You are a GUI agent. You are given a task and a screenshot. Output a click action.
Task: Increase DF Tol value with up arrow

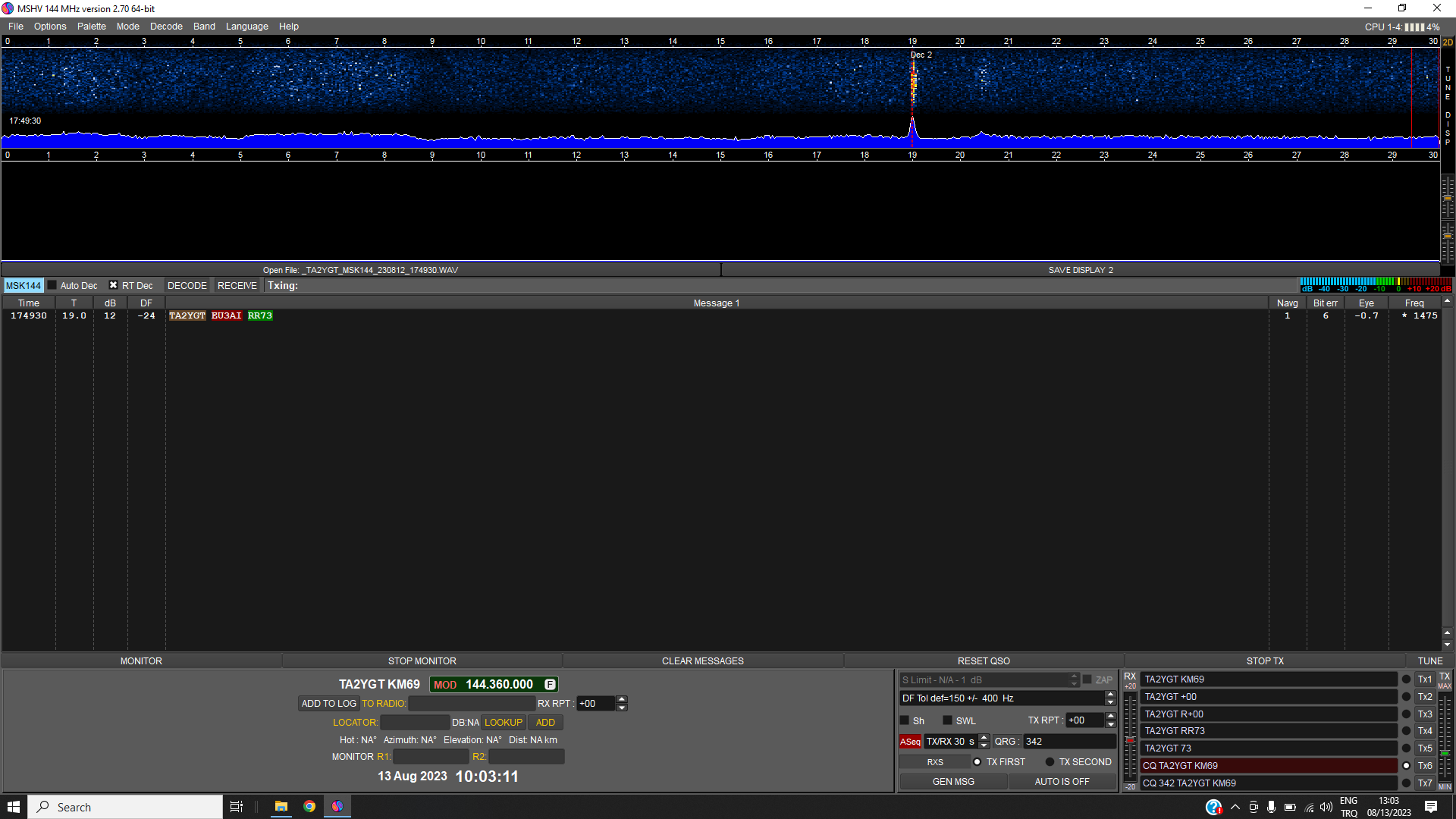click(1110, 695)
